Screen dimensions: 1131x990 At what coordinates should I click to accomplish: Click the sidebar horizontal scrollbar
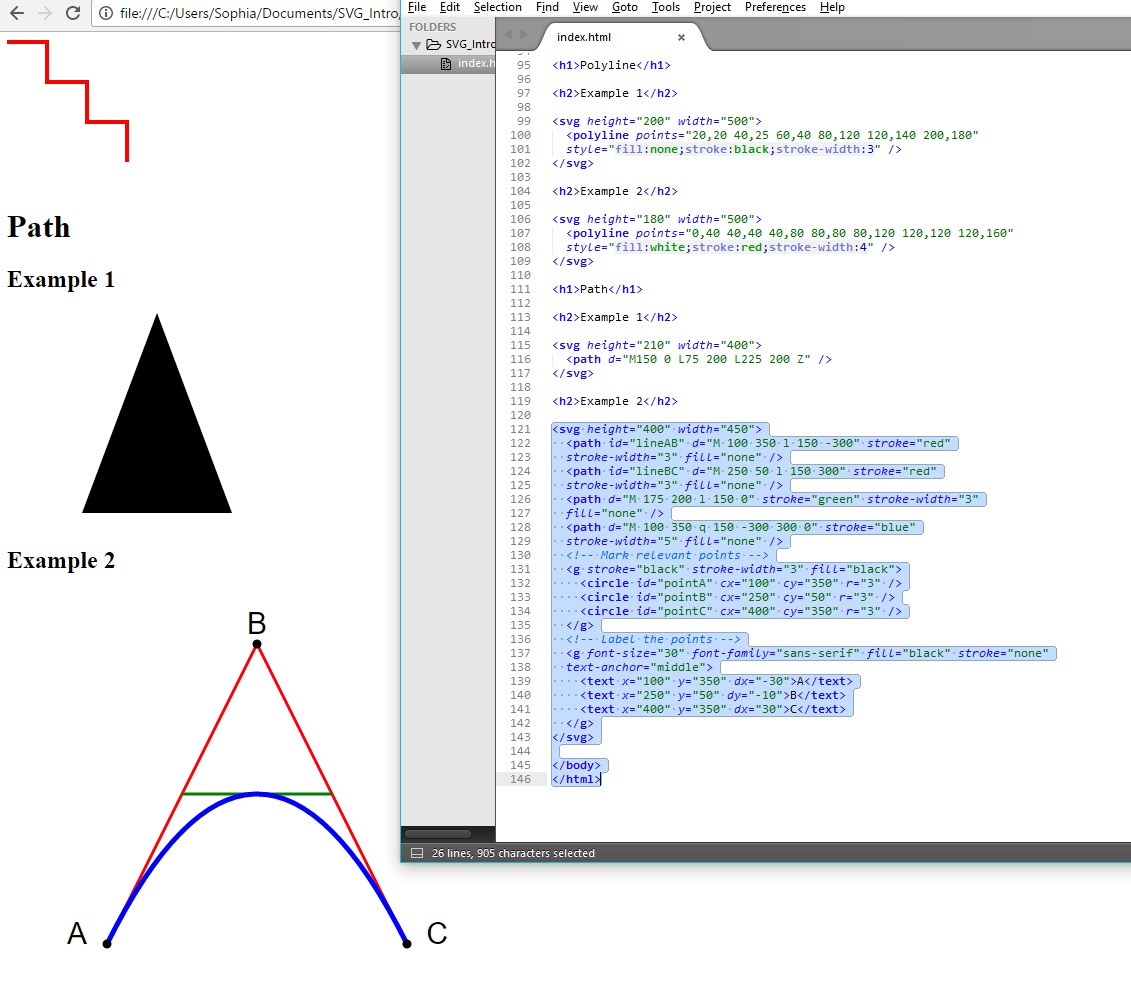click(438, 834)
